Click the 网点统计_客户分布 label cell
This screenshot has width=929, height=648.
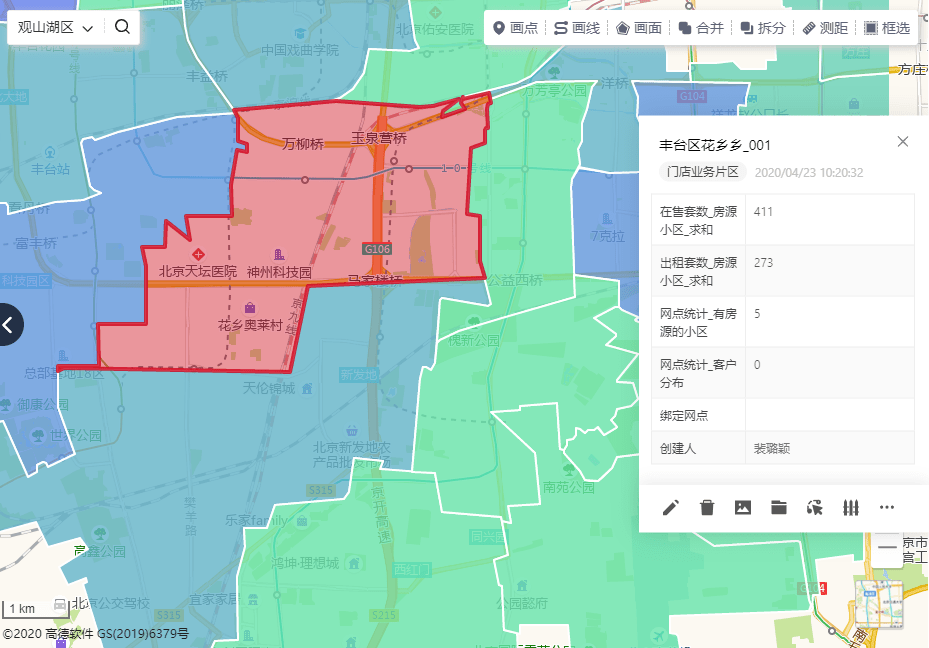pos(699,373)
